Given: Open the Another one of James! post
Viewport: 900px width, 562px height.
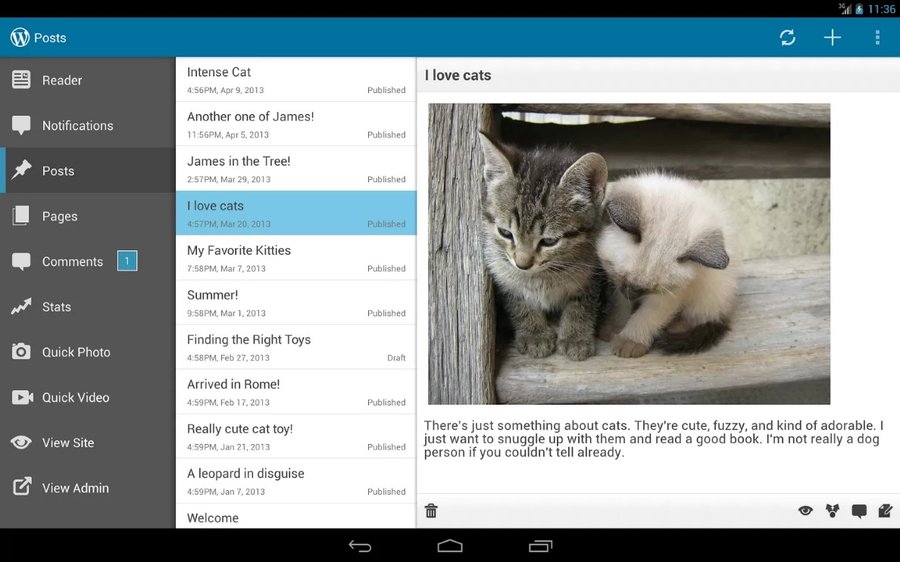Looking at the screenshot, I should click(296, 124).
